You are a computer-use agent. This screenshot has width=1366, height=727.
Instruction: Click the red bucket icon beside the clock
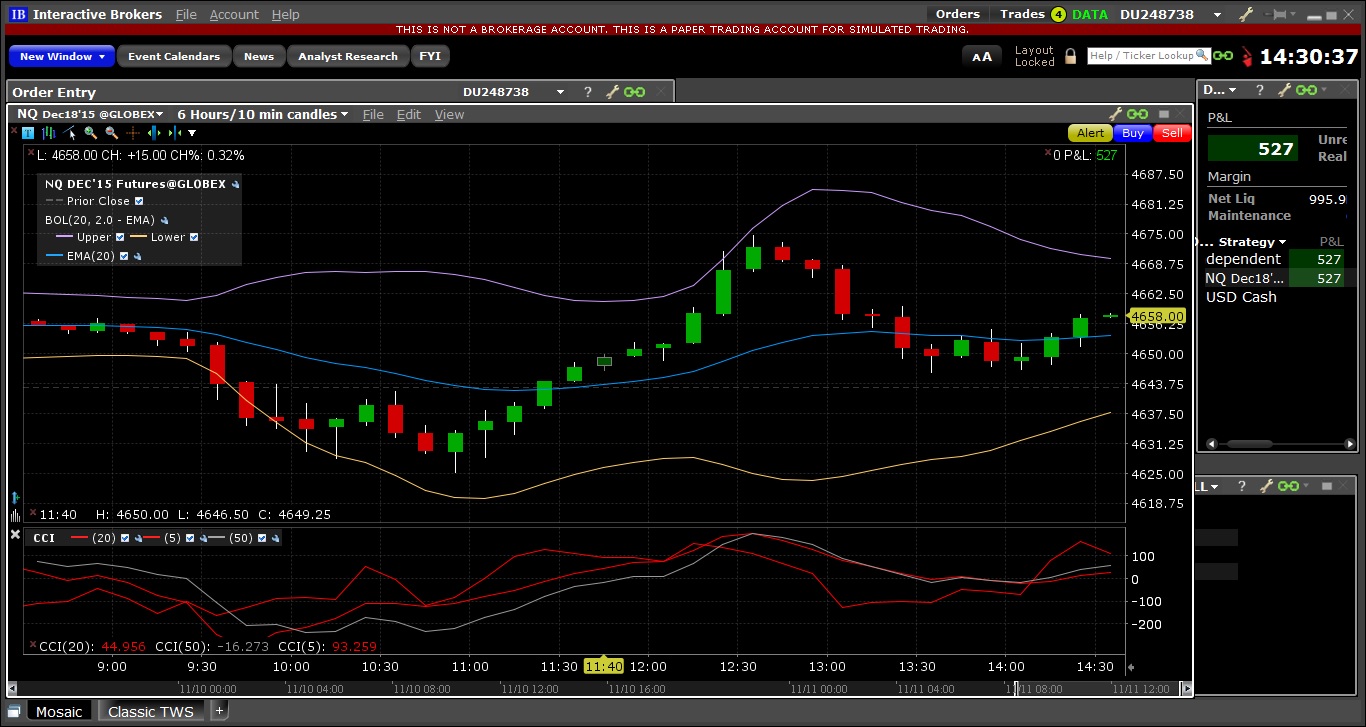point(1246,57)
